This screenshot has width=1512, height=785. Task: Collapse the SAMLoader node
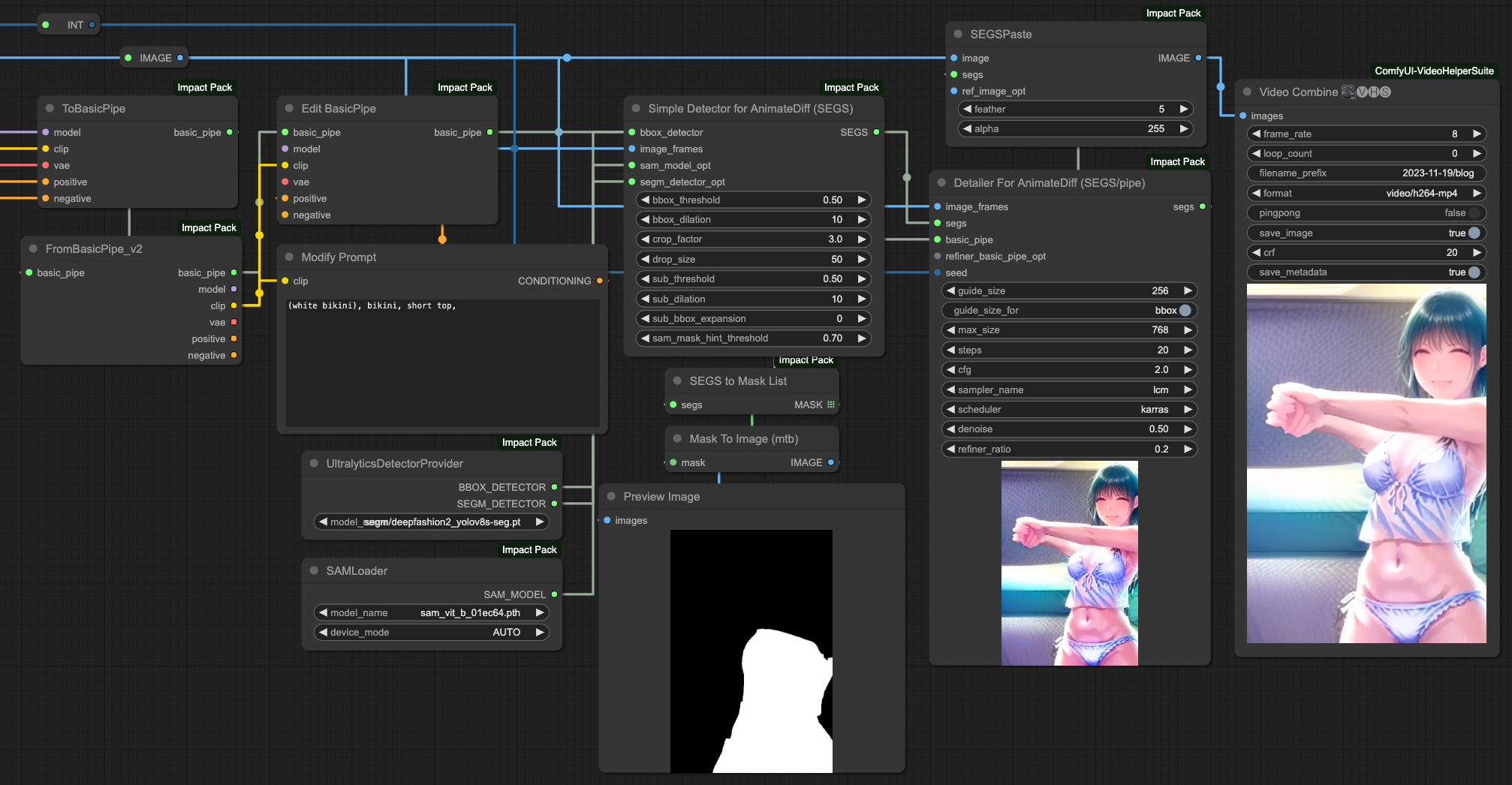click(314, 571)
